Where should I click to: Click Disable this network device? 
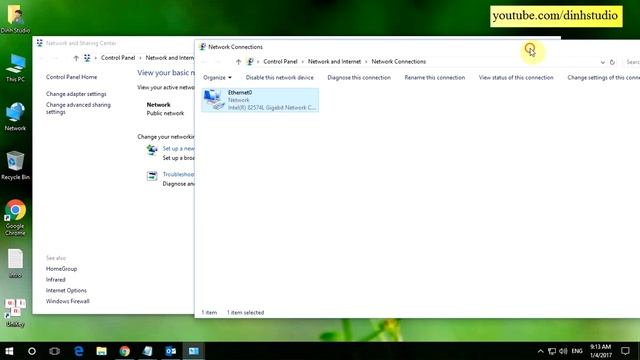pyautogui.click(x=280, y=78)
